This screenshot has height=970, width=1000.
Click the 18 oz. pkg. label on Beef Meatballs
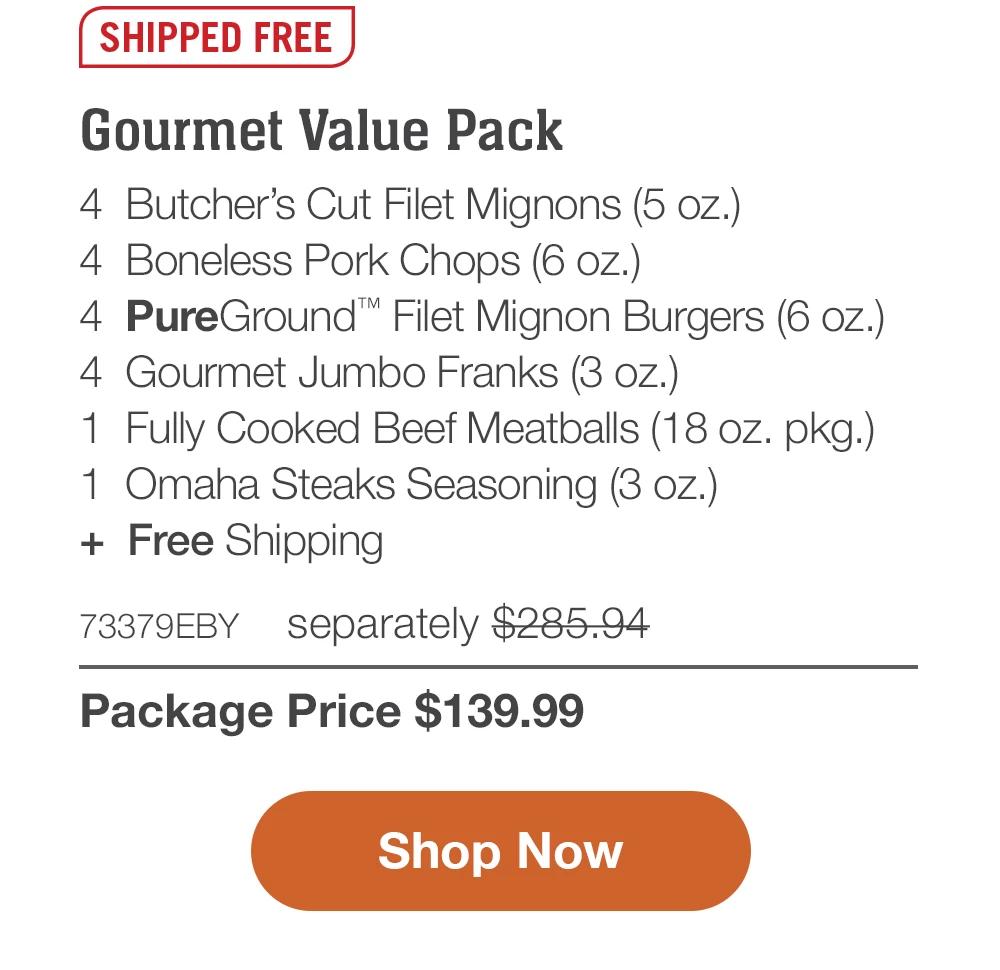(x=765, y=428)
